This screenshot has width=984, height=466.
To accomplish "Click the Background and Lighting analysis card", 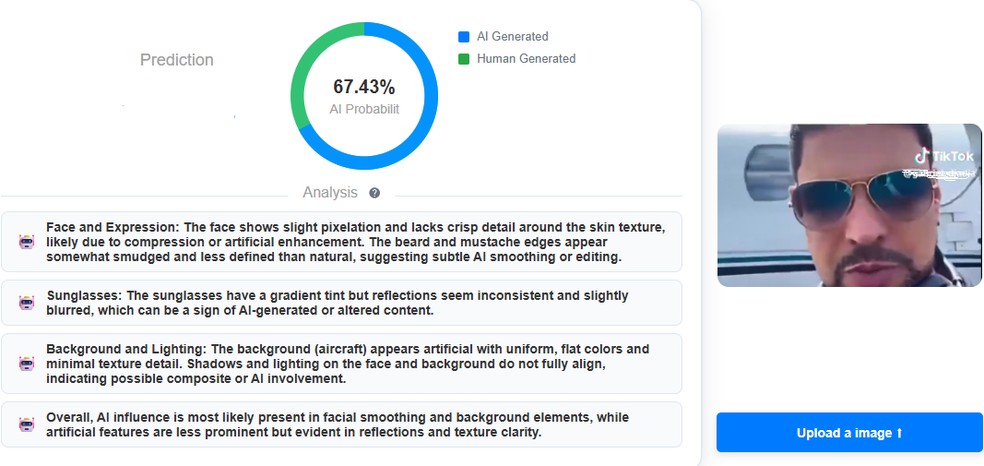I will tap(341, 364).
